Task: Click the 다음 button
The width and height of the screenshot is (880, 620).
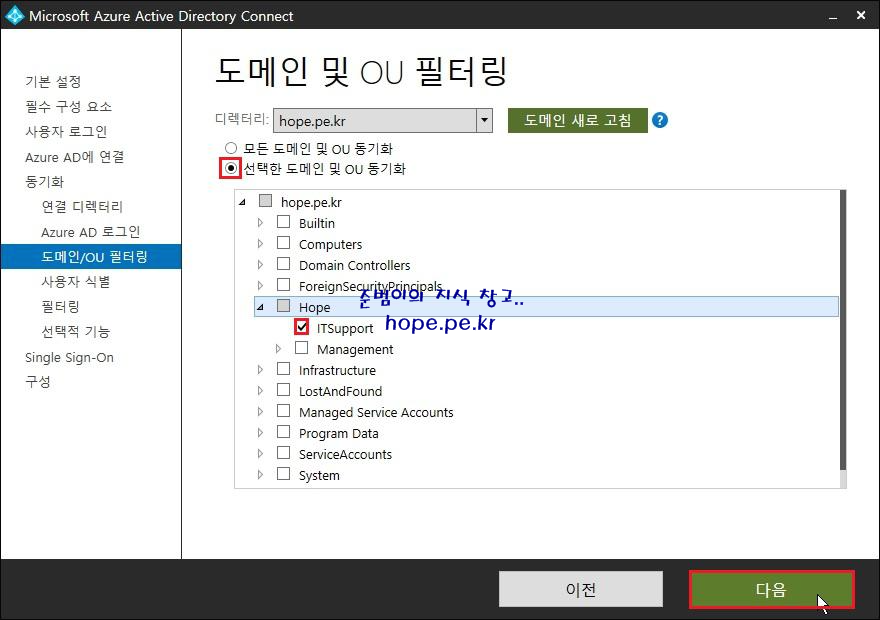Action: click(x=772, y=589)
